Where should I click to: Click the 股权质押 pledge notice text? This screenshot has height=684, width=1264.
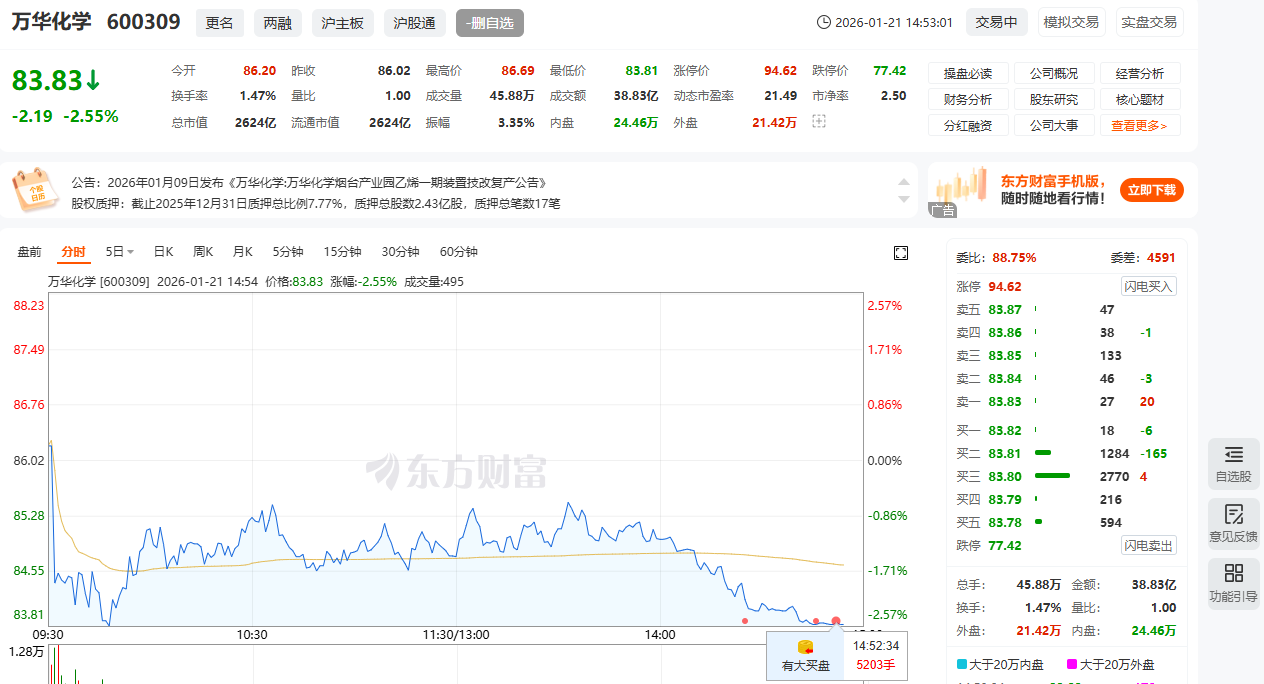pyautogui.click(x=315, y=203)
